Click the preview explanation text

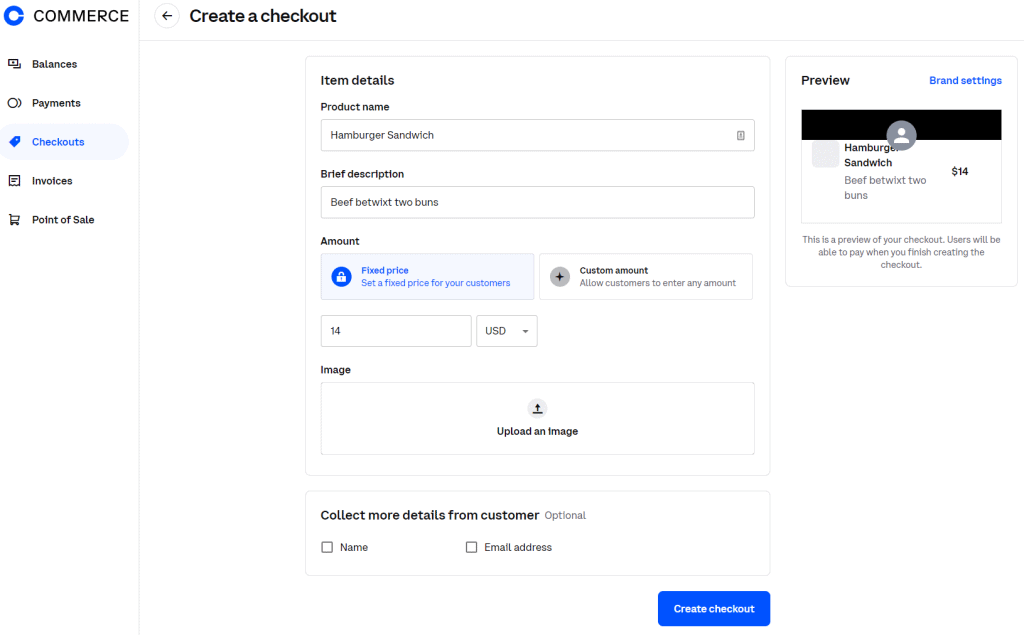(901, 252)
